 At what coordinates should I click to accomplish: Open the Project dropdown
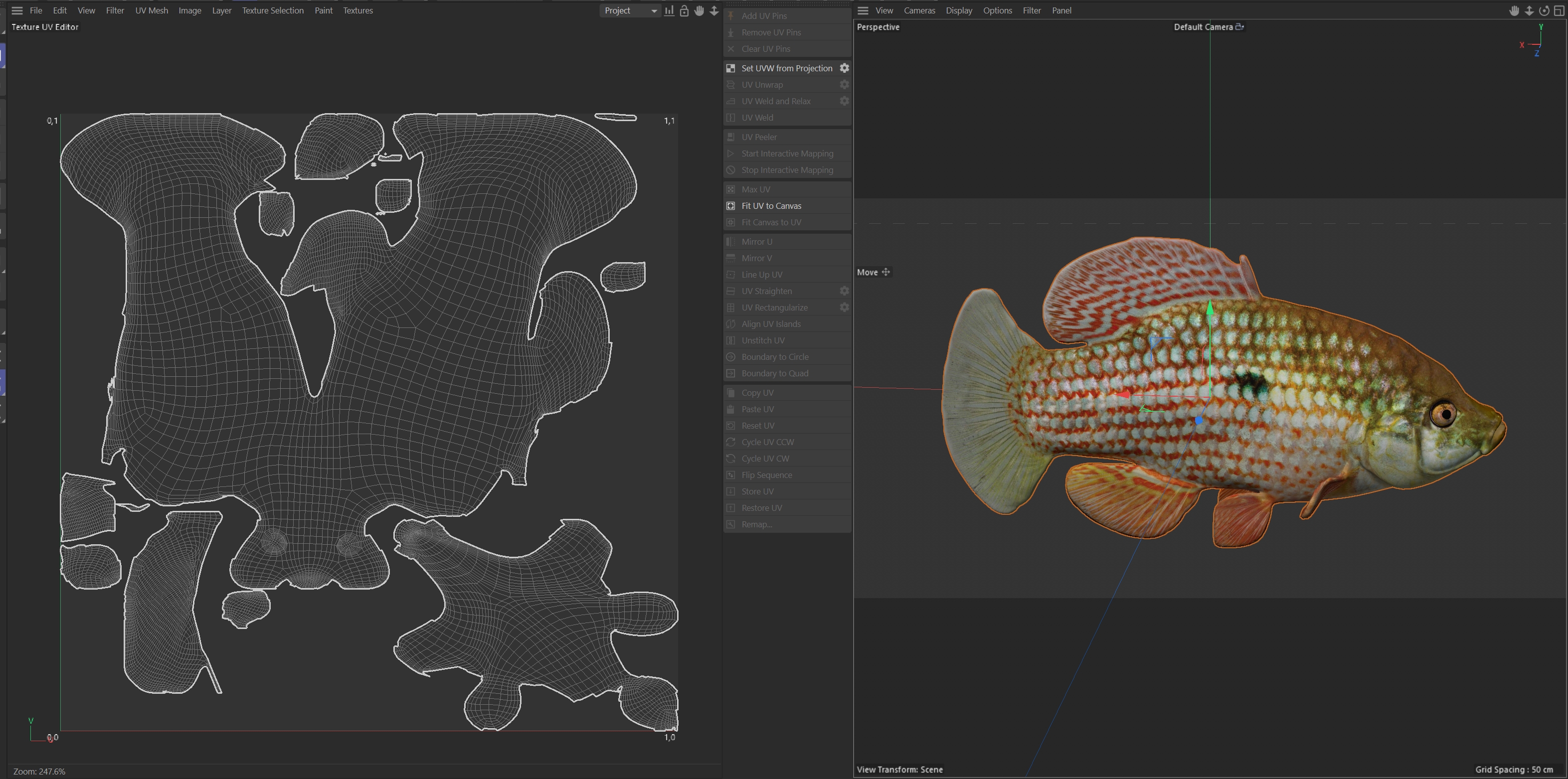(630, 10)
